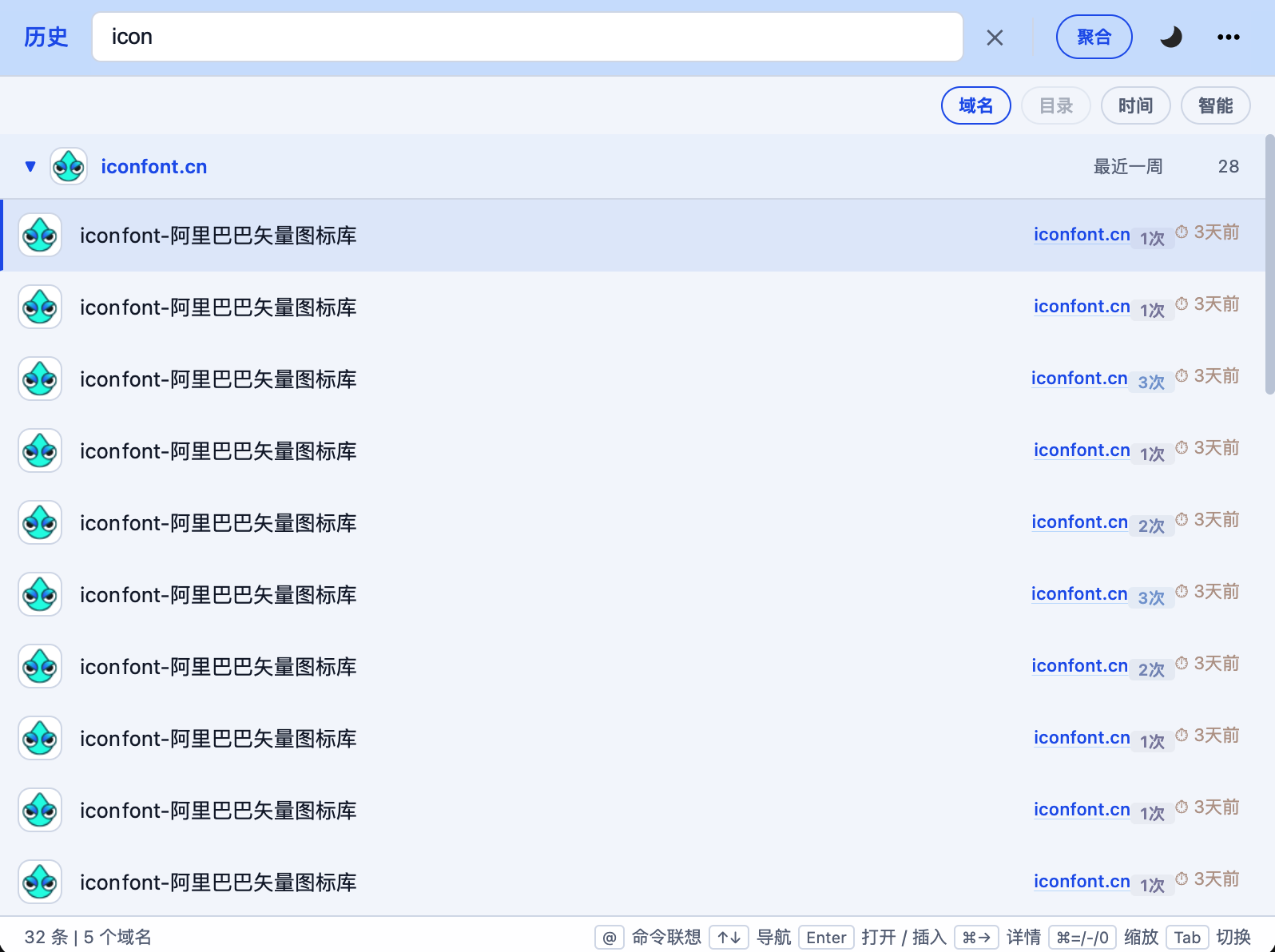Screen dimensions: 1275x952
Task: Switch to the 时间 grouping tab
Action: (x=1136, y=105)
